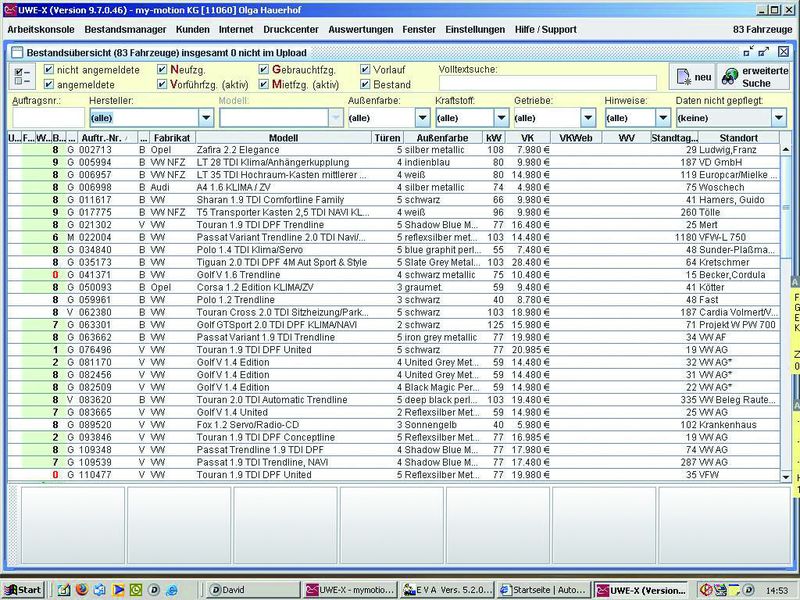Click into the Volltextsuche input field

point(547,83)
